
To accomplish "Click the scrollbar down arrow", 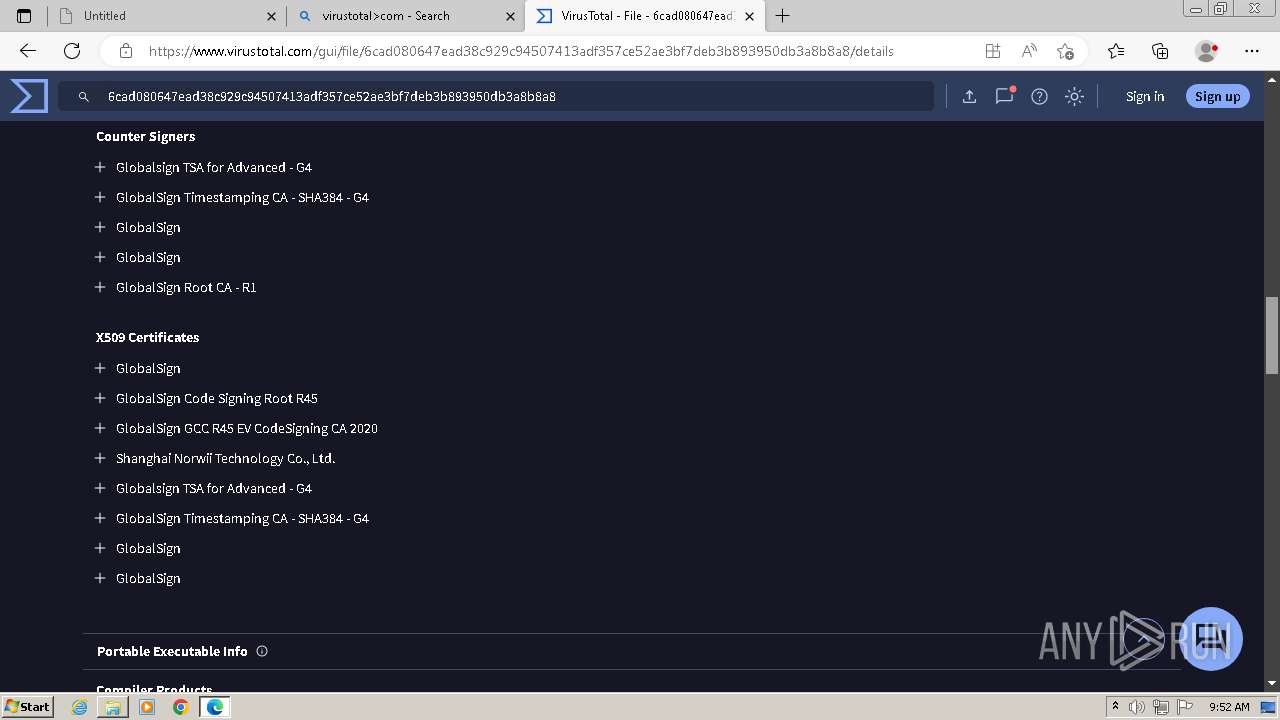I will click(x=1272, y=683).
